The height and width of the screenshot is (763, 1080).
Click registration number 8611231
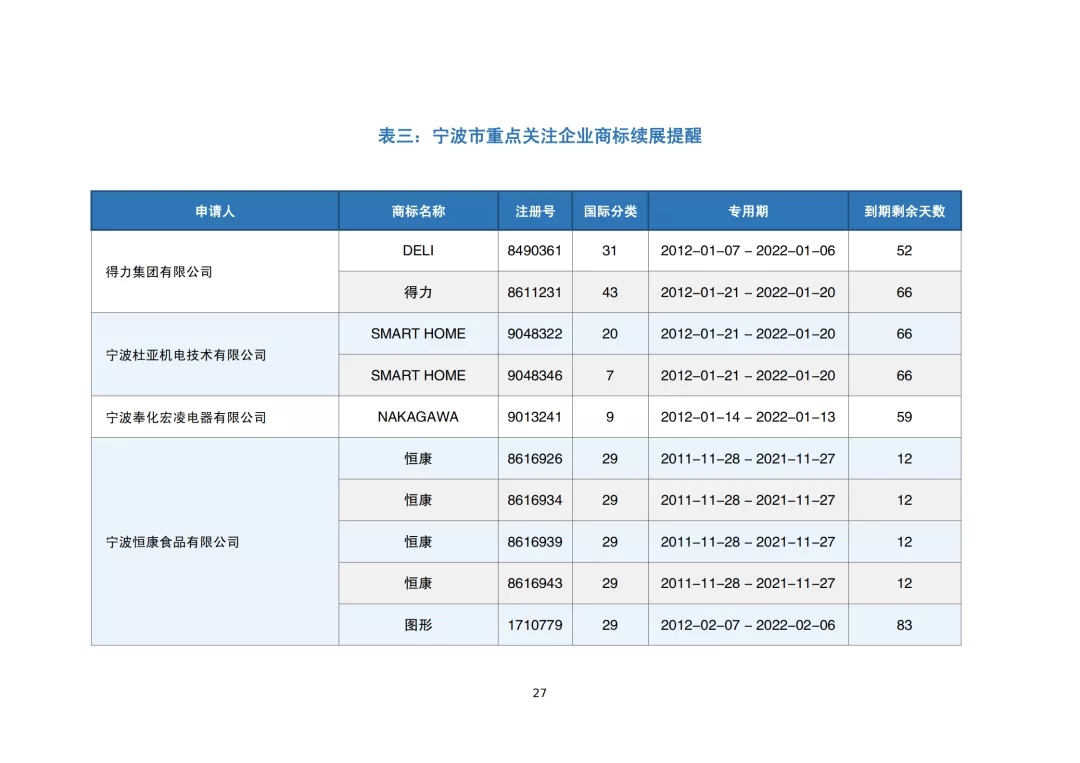pyautogui.click(x=535, y=293)
